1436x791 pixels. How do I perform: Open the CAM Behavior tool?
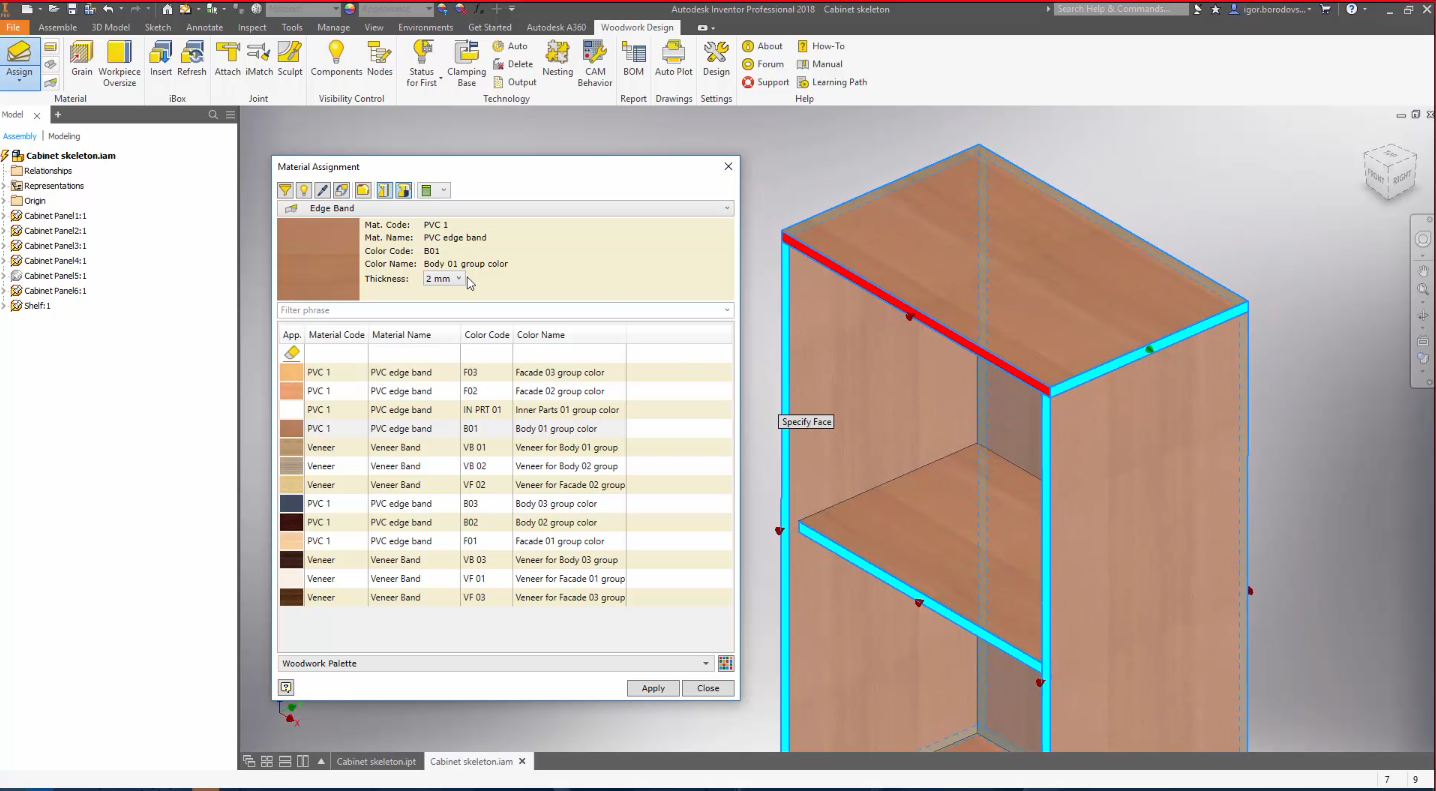(x=595, y=63)
